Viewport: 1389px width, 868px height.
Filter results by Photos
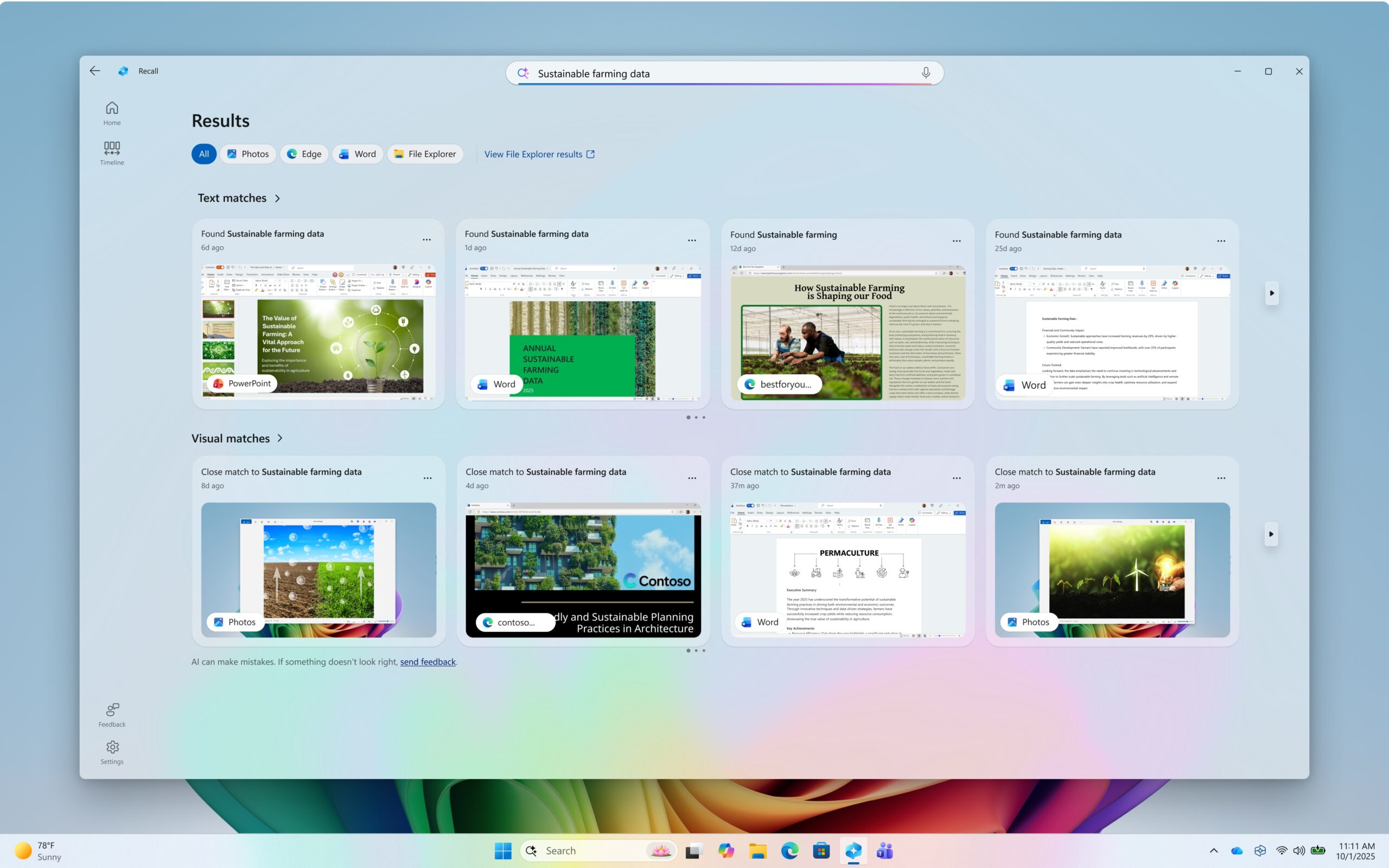click(x=248, y=154)
